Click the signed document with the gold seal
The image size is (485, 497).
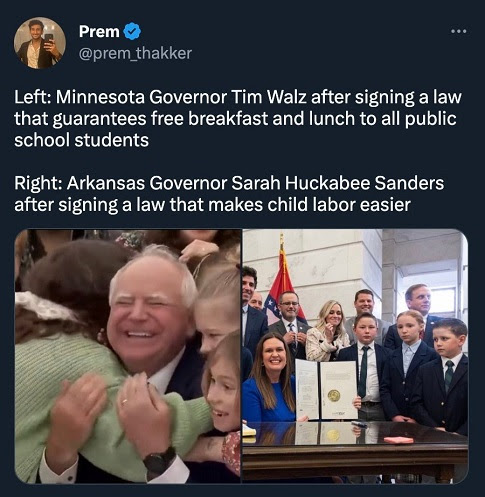click(x=326, y=390)
